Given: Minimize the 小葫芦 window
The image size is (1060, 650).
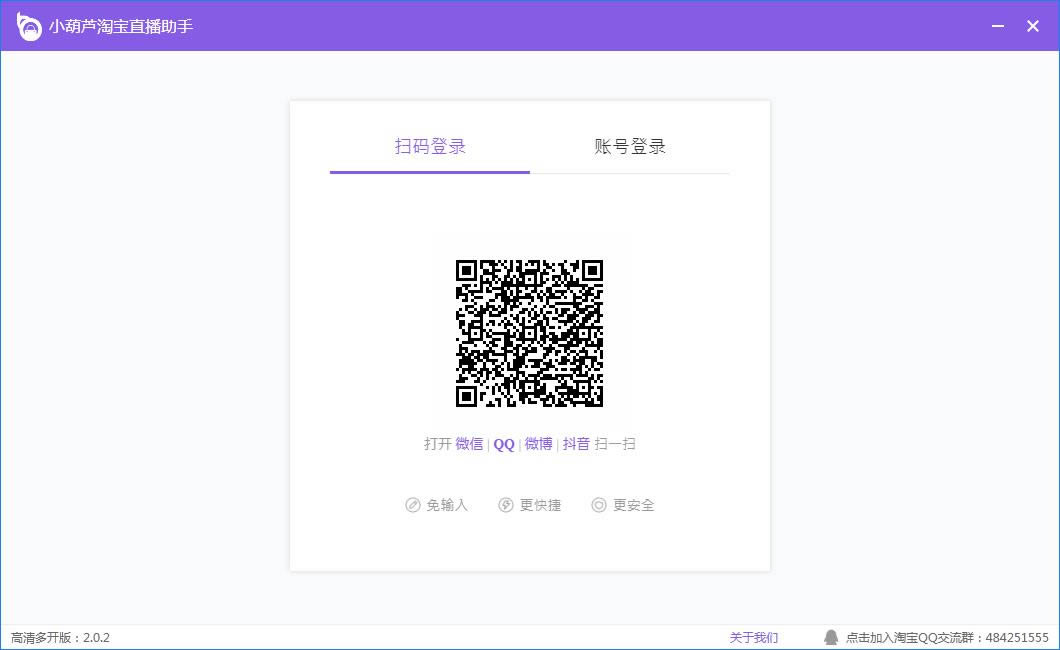Looking at the screenshot, I should [998, 26].
